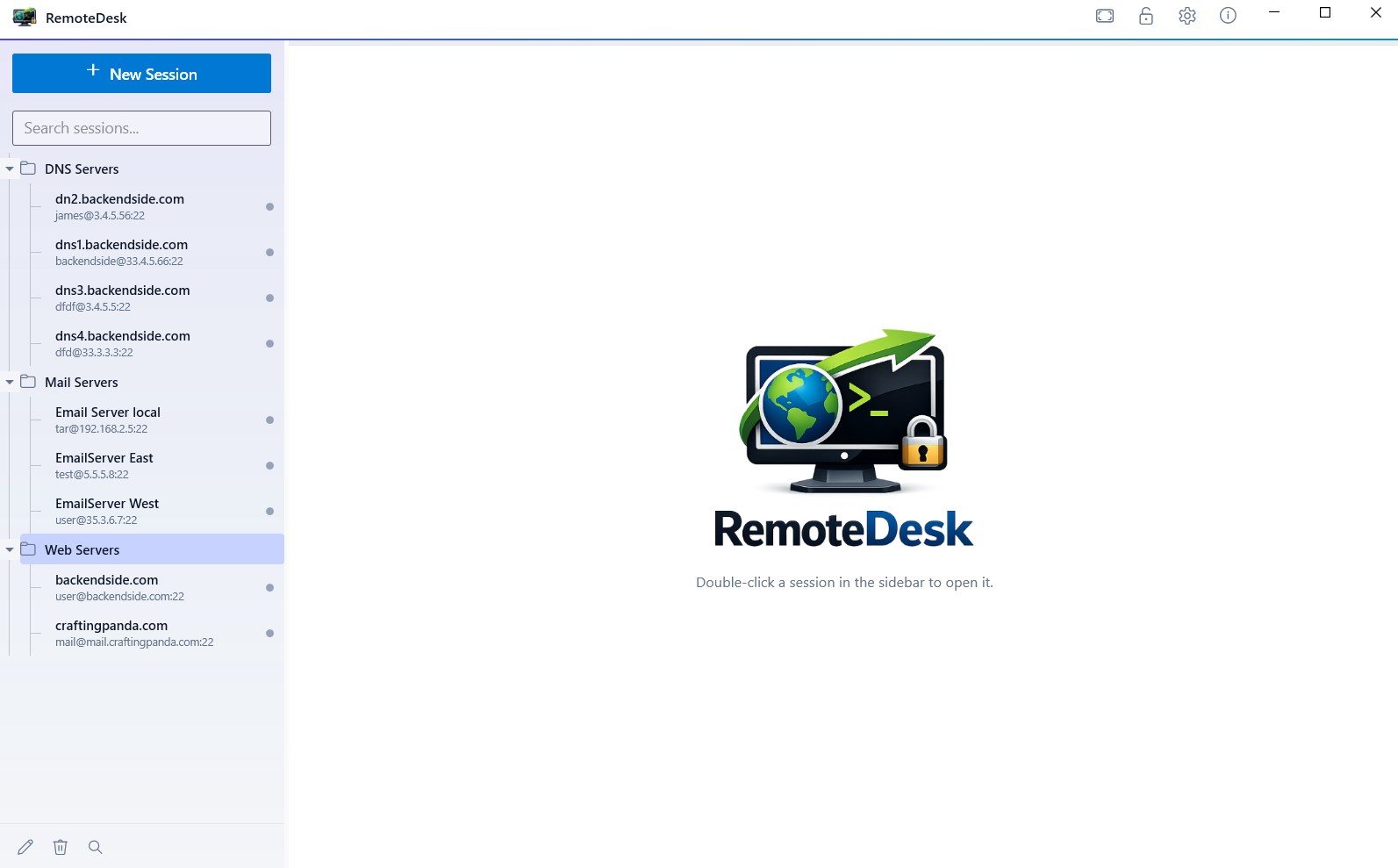
Task: Click the unlock padlock icon
Action: pos(1146,16)
